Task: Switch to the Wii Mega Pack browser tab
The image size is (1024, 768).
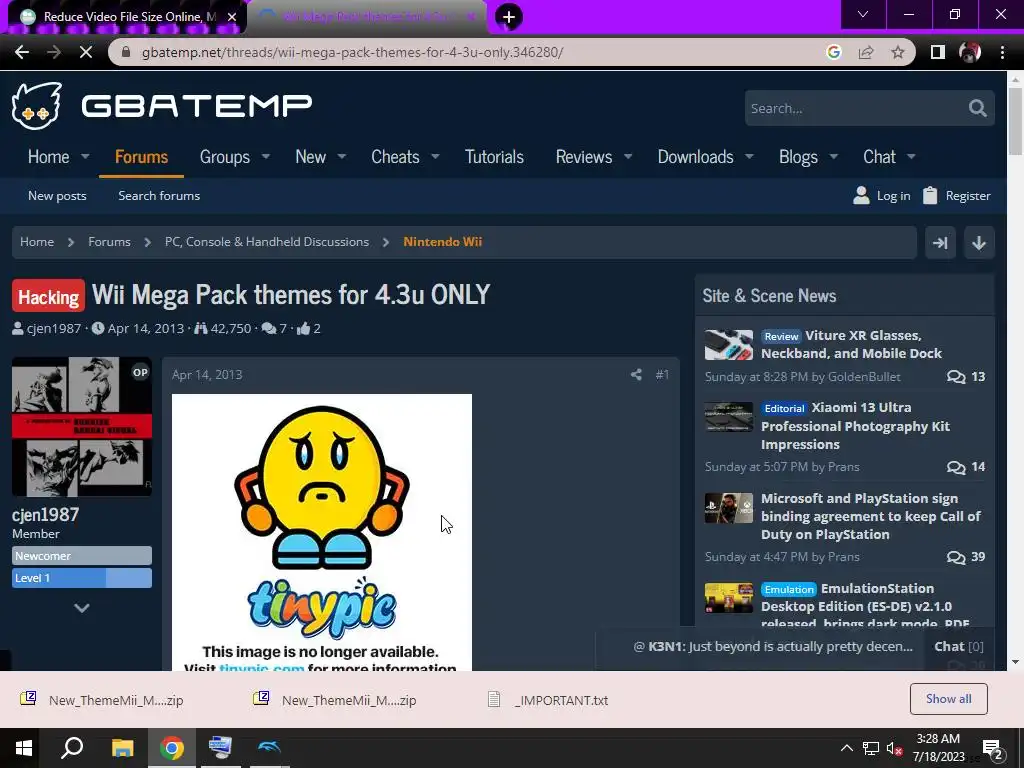Action: click(x=368, y=17)
